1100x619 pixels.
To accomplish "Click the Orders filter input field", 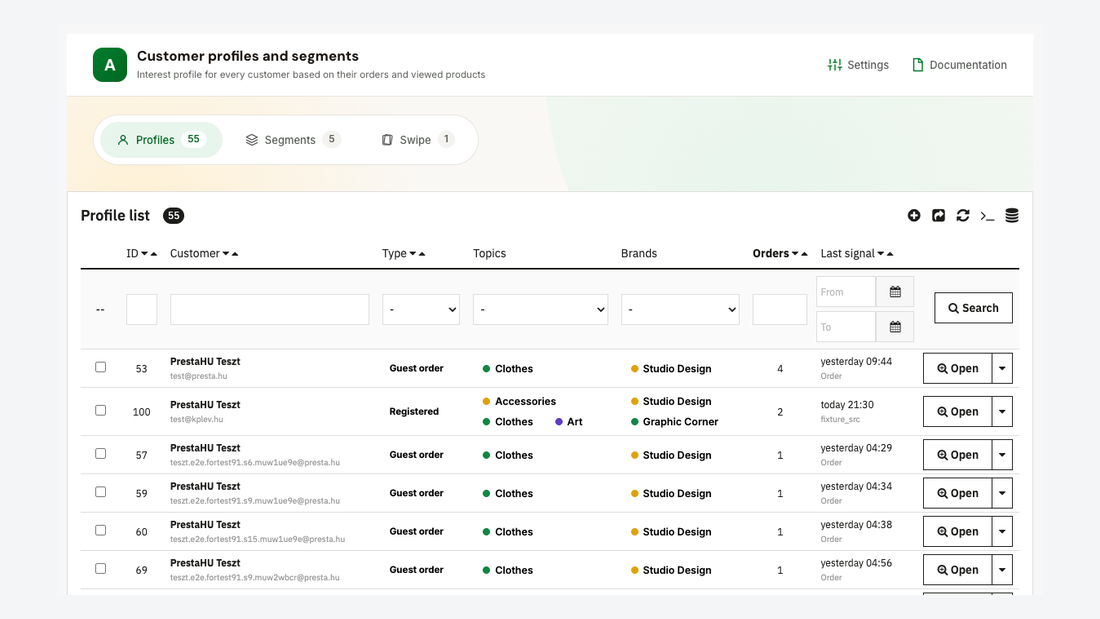I will (x=779, y=310).
